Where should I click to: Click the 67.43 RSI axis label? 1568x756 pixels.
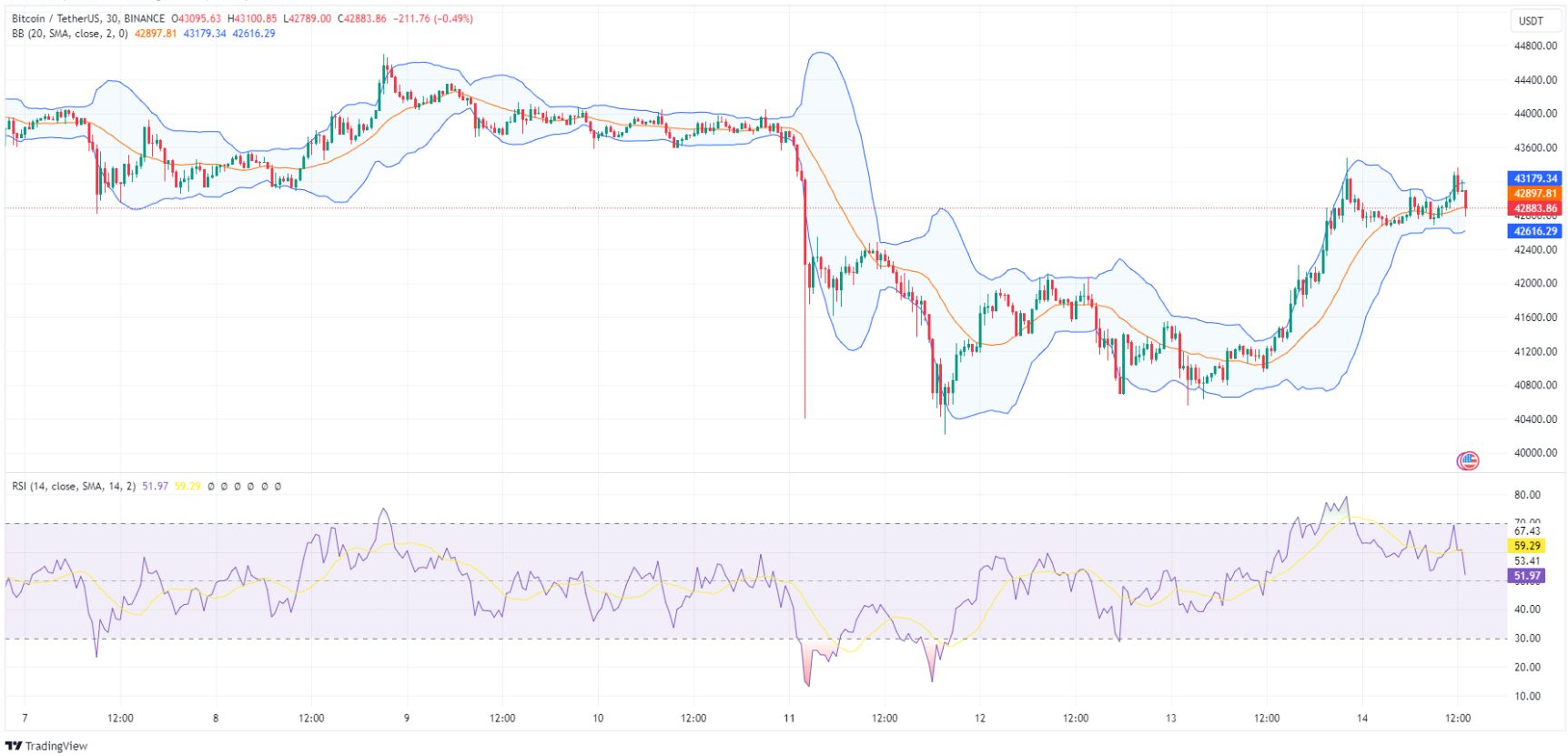click(1527, 531)
